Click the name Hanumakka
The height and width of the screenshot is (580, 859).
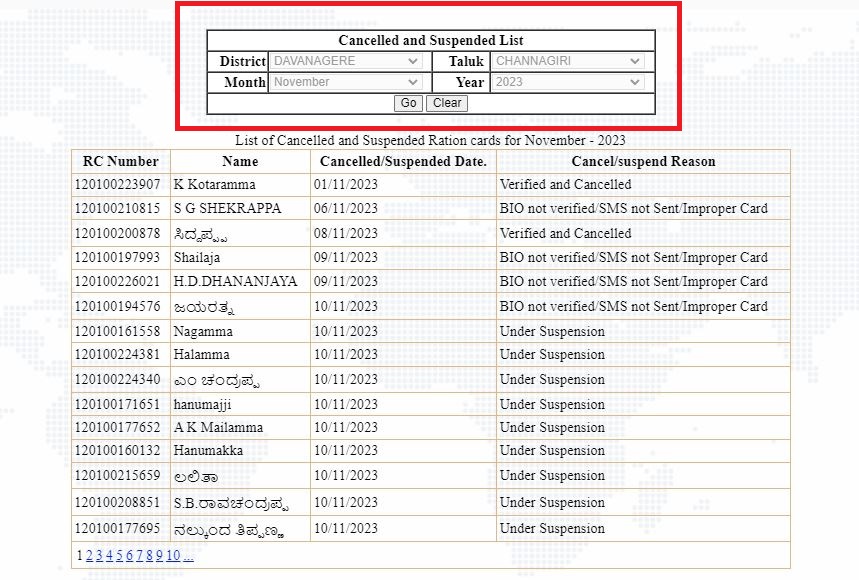208,450
